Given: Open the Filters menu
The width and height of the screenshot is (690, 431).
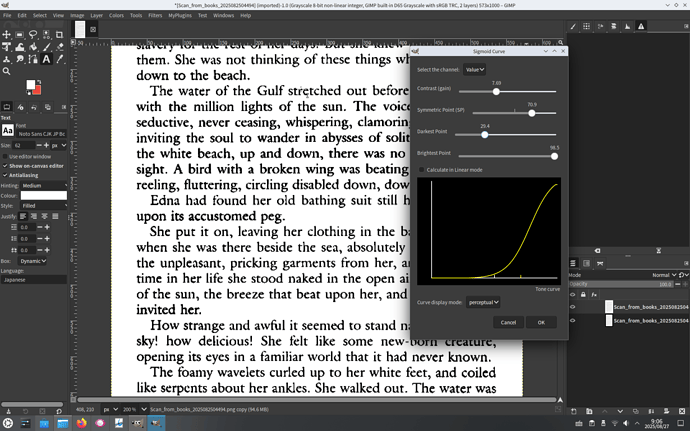Looking at the screenshot, I should (x=155, y=15).
